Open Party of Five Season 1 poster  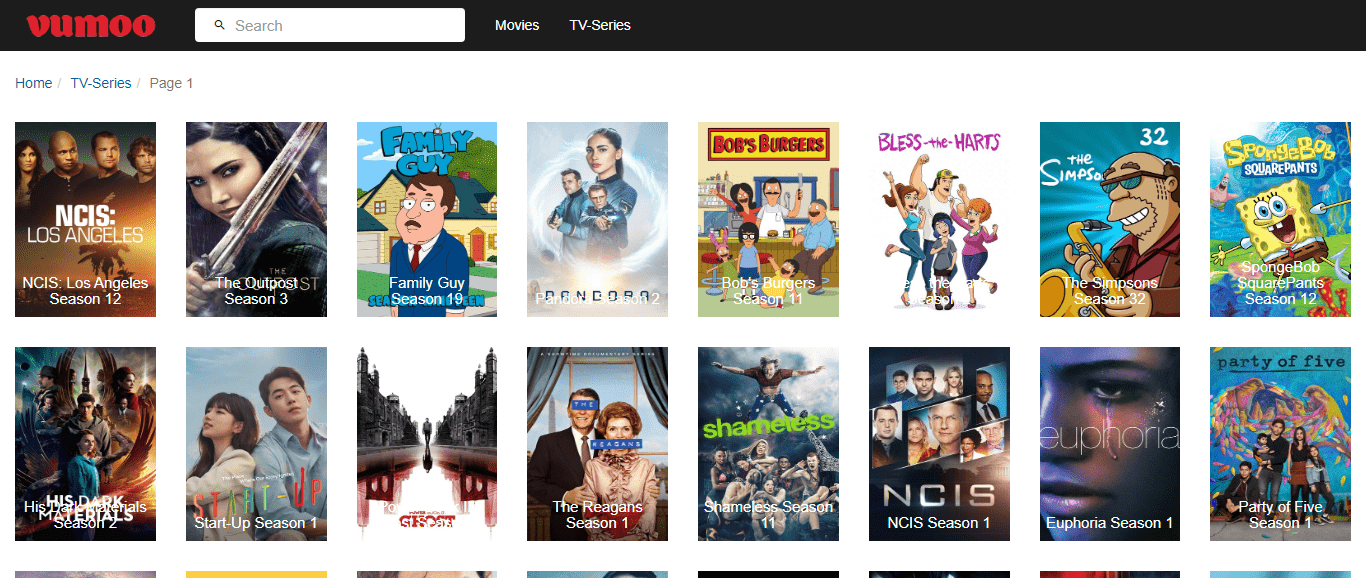coord(1280,444)
